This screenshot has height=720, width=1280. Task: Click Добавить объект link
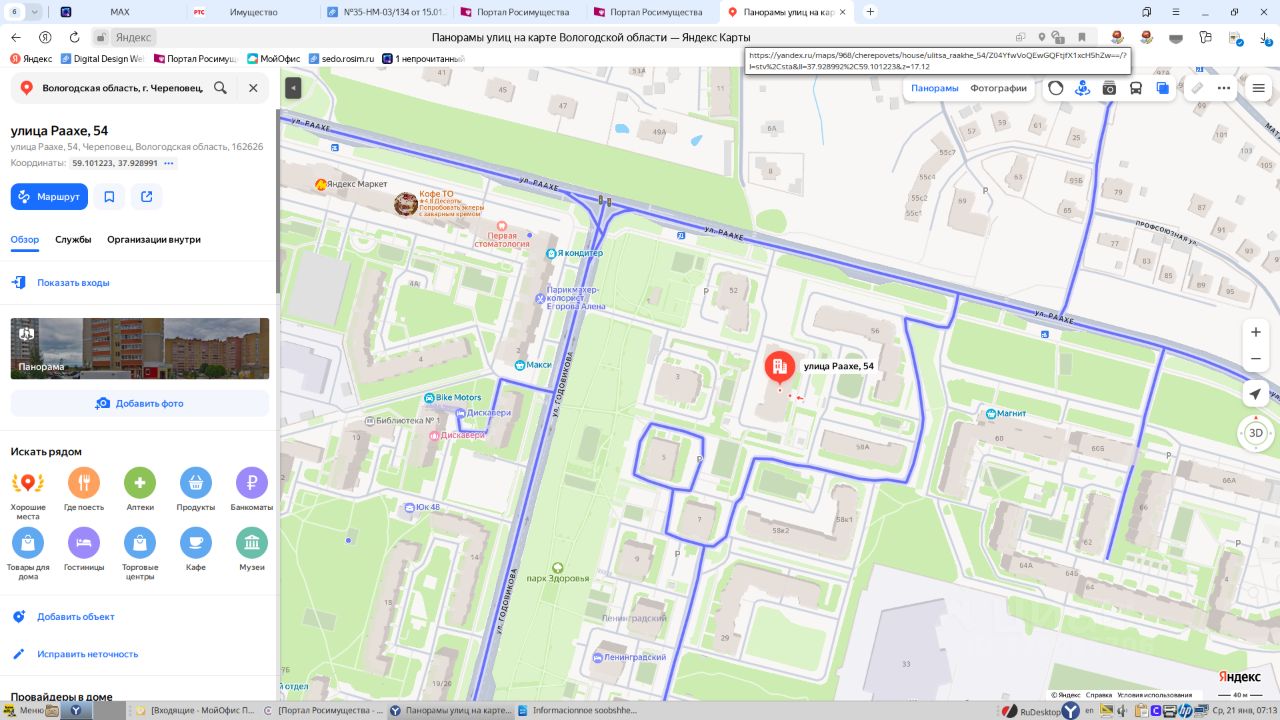tap(76, 617)
